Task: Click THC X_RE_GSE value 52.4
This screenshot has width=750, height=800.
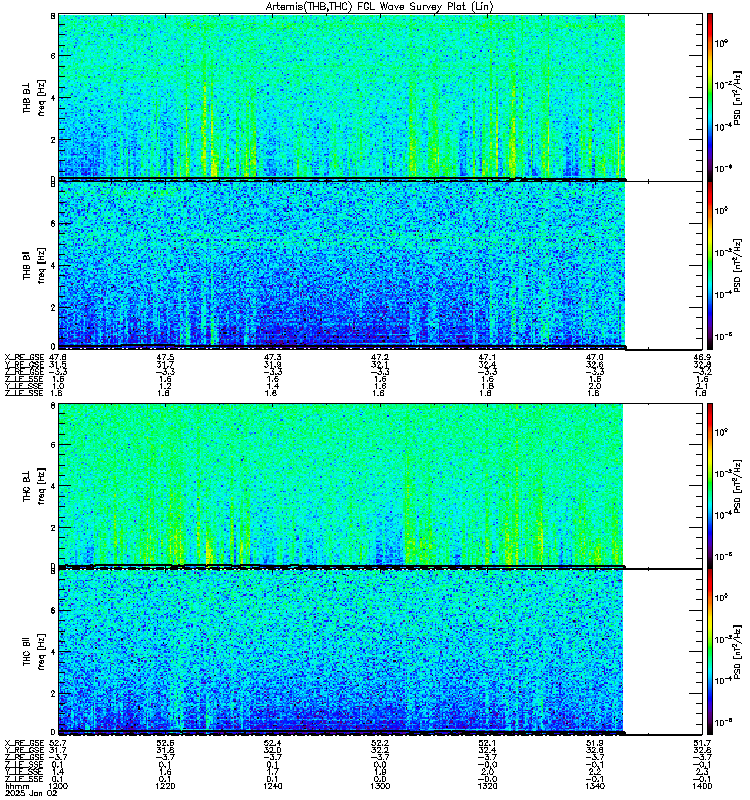Action: 272,743
